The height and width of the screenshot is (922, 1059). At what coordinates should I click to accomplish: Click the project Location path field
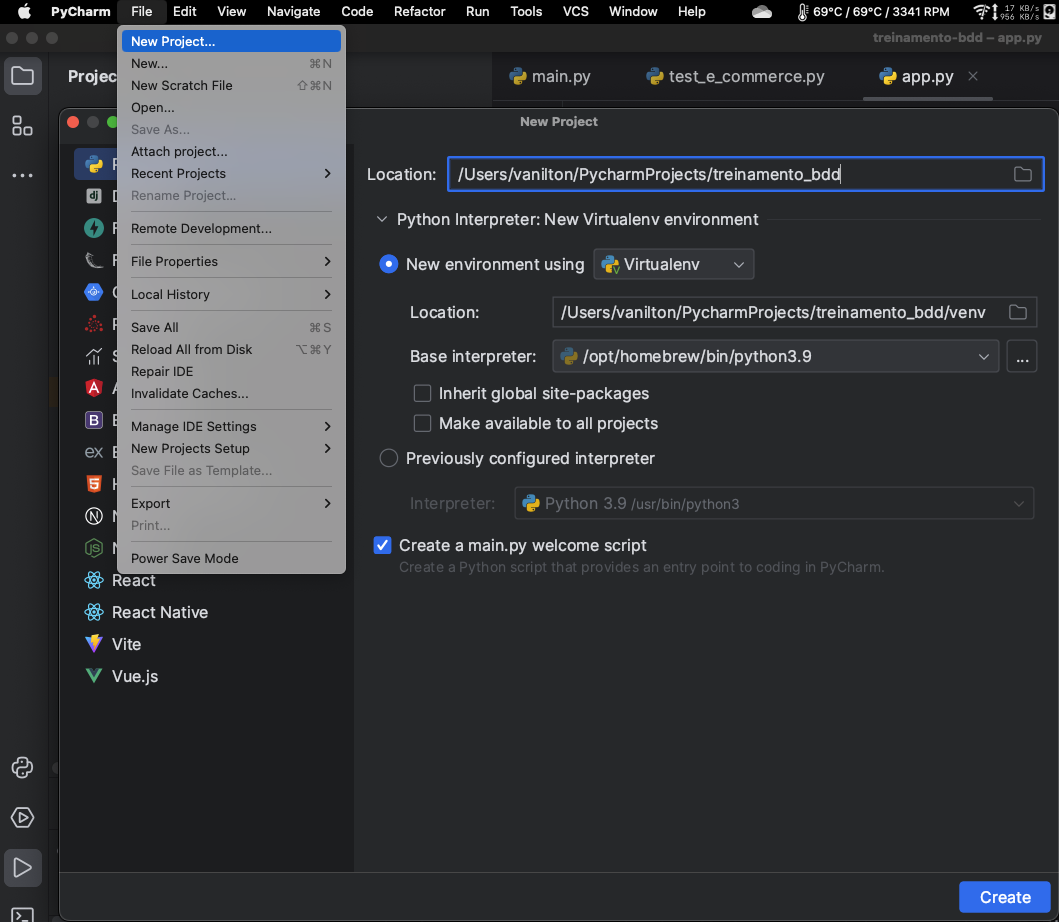746,174
